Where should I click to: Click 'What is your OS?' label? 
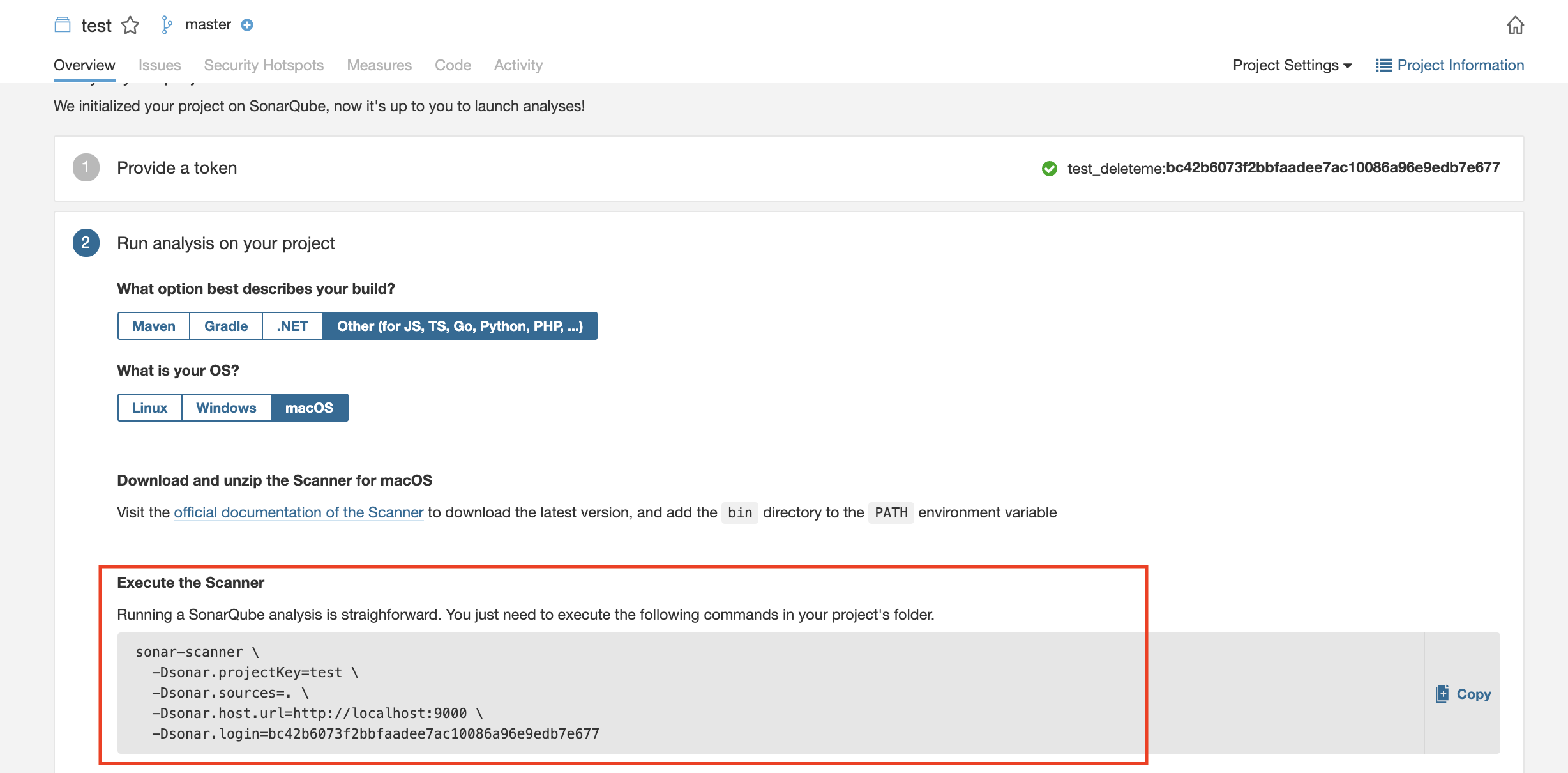pos(178,371)
